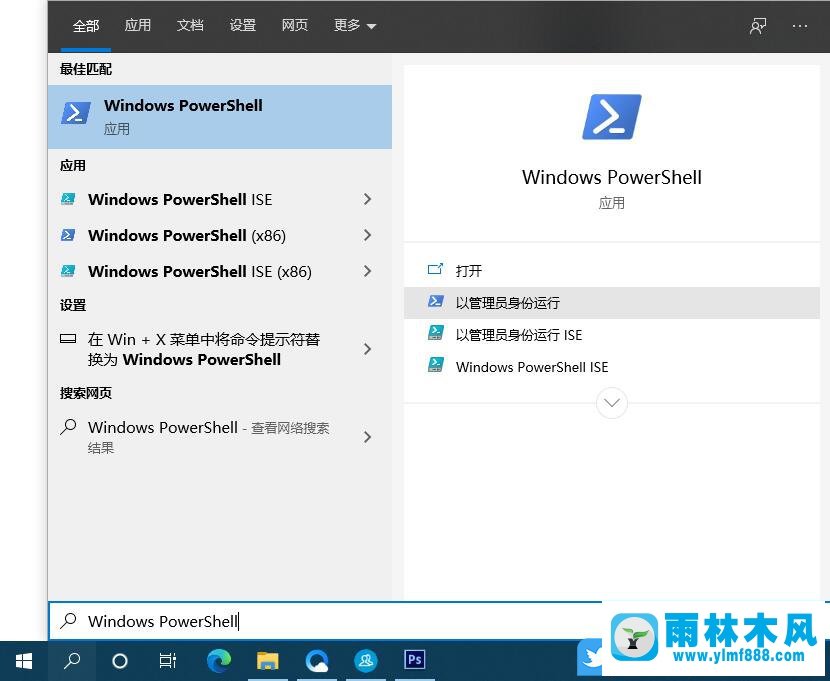Click the open-window icon beside 打开
Image resolution: width=830 pixels, height=681 pixels.
(435, 270)
